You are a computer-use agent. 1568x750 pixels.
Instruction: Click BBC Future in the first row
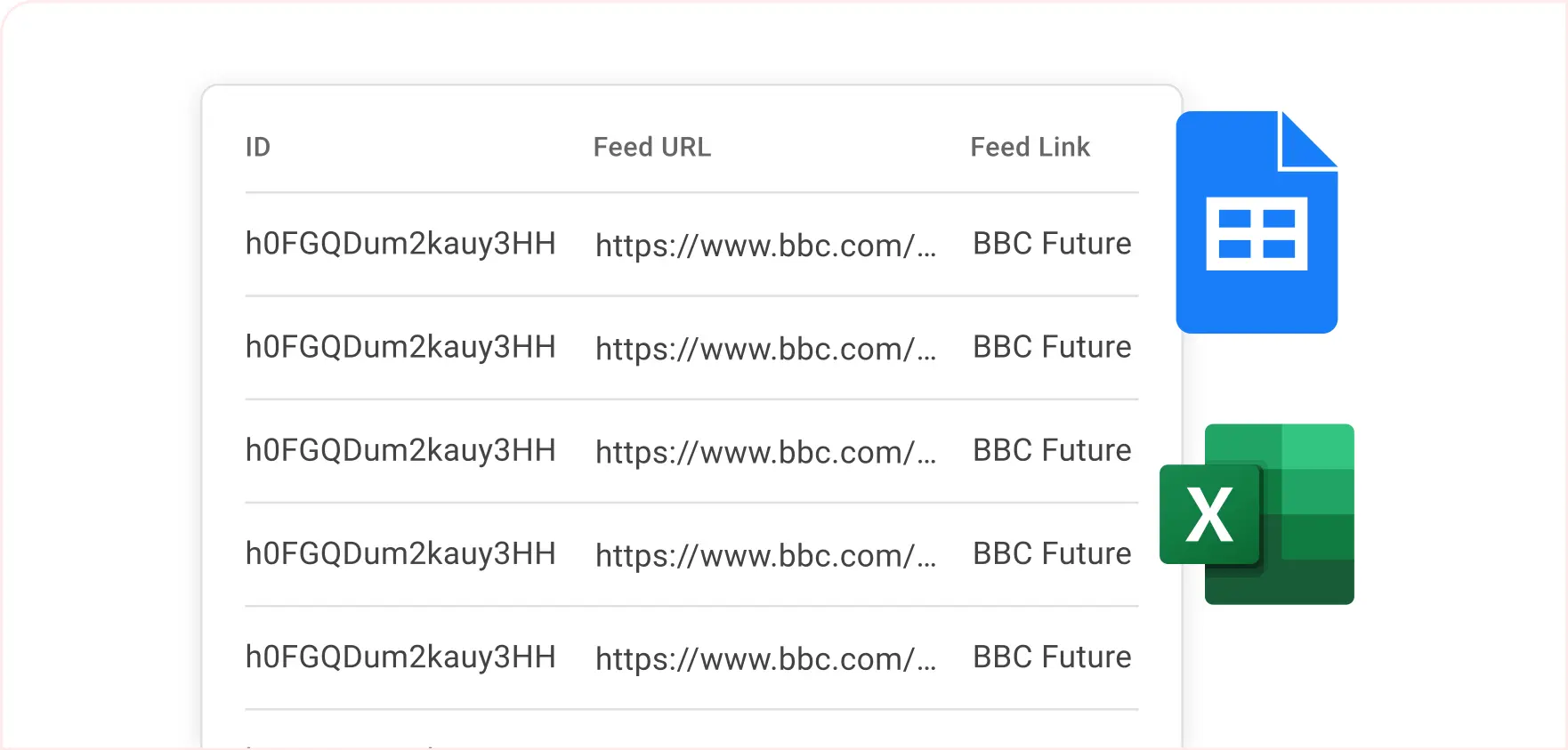pyautogui.click(x=1052, y=244)
